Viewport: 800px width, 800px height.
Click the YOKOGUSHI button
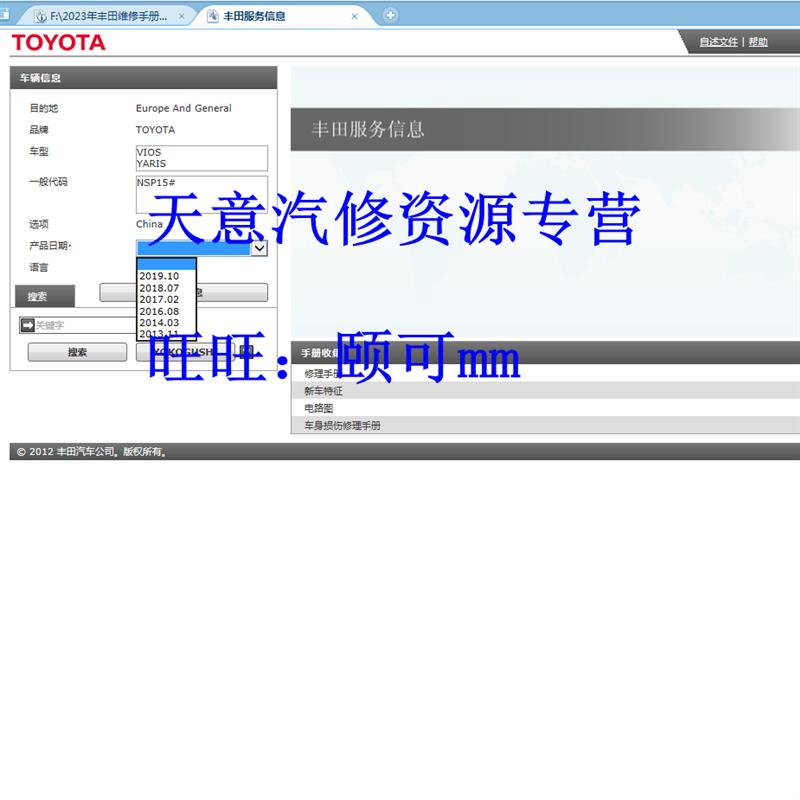(185, 352)
